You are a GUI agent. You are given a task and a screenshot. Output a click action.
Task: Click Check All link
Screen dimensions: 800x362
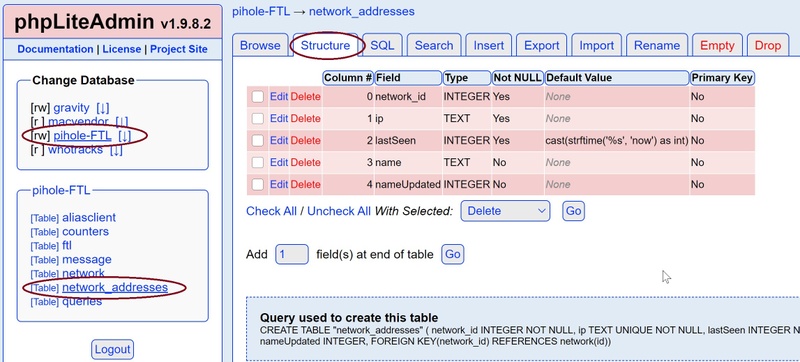point(271,211)
